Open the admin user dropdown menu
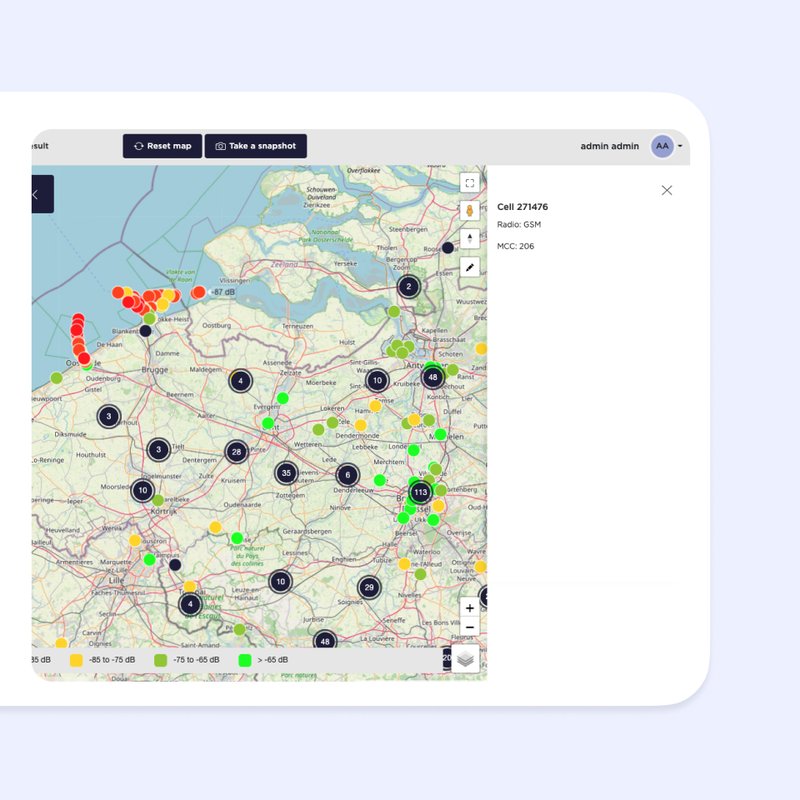Screen dimensions: 800x800 (x=680, y=146)
